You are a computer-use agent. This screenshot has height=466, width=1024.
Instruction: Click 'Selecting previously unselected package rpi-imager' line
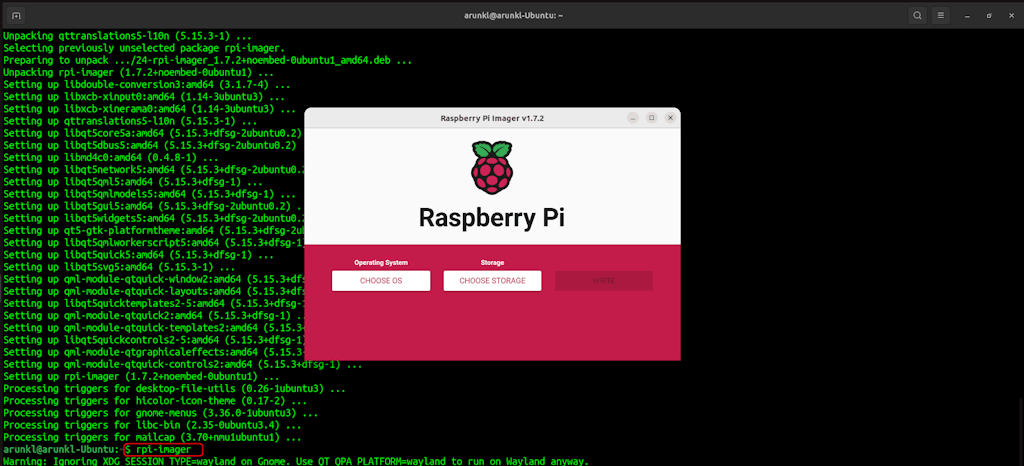(144, 48)
